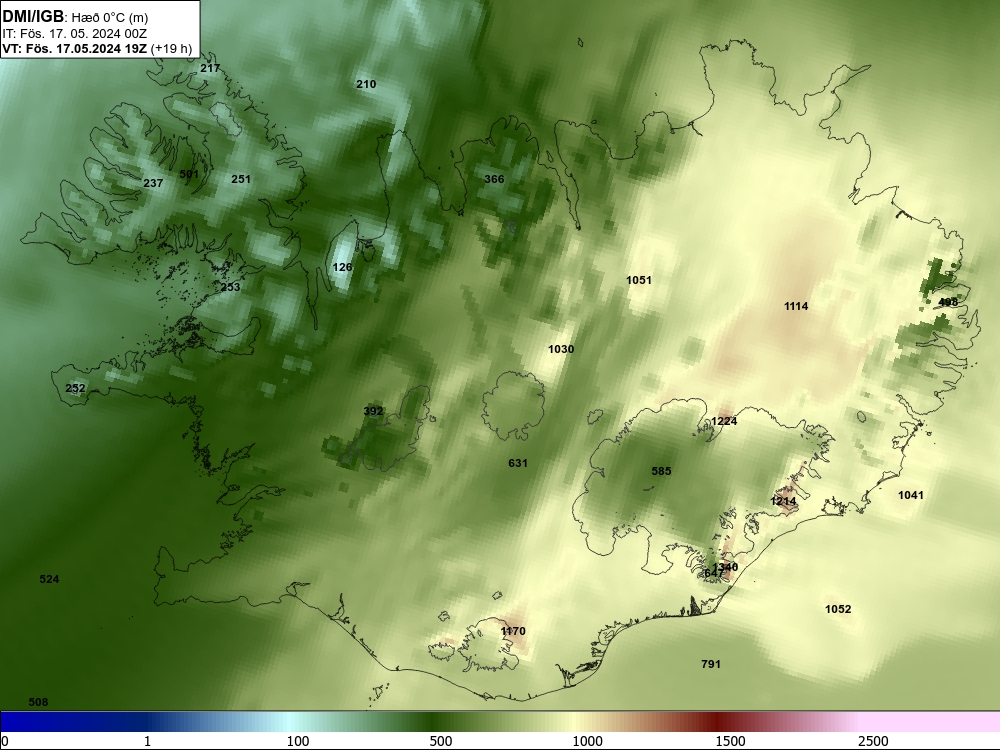Click the map value 217
Image resolution: width=1000 pixels, height=750 pixels.
pos(210,68)
